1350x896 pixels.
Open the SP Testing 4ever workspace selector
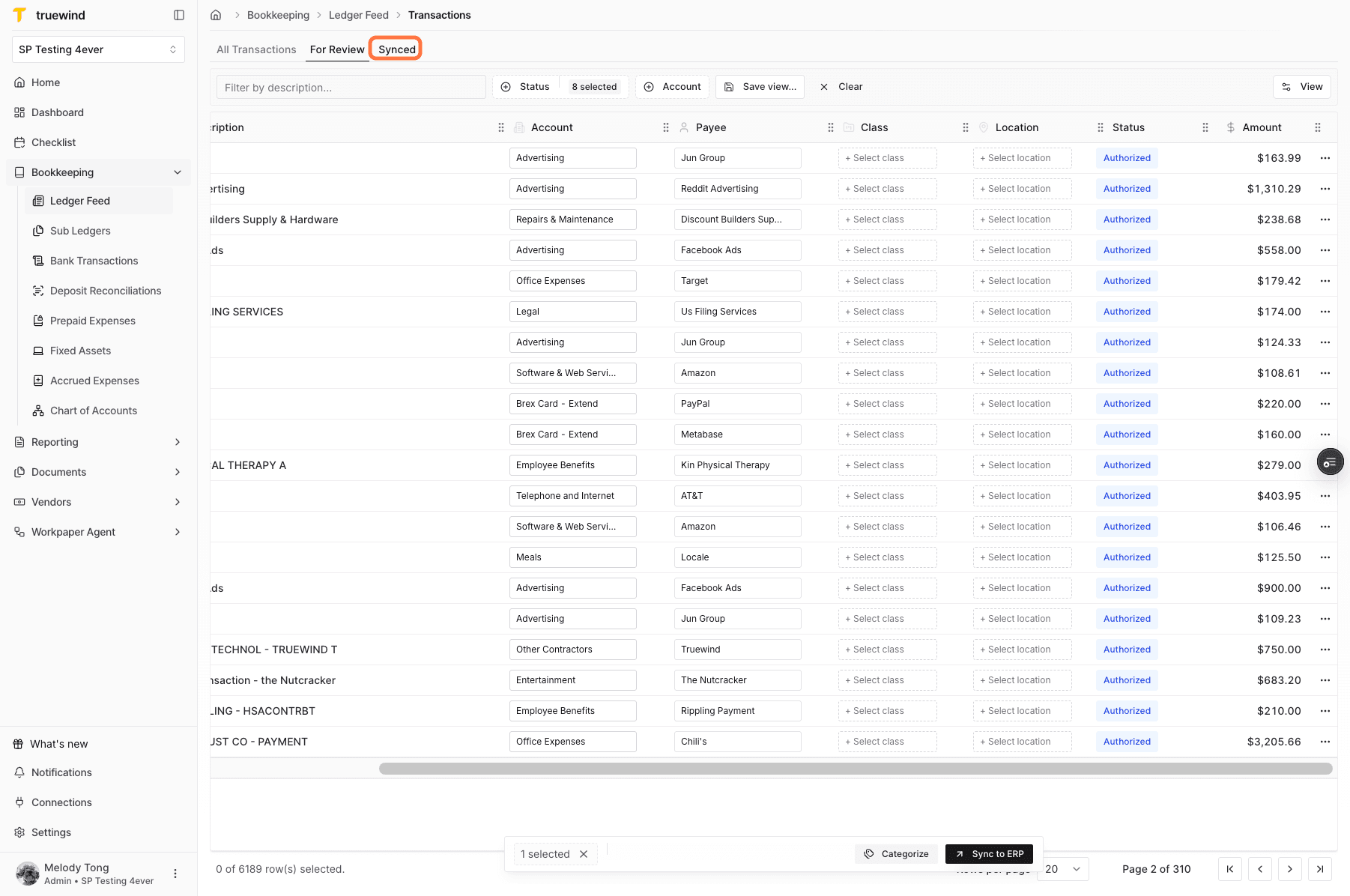point(98,49)
